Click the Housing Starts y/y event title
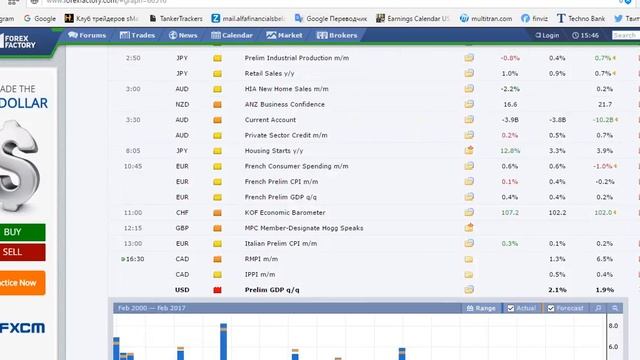The width and height of the screenshot is (640, 360). click(x=274, y=151)
